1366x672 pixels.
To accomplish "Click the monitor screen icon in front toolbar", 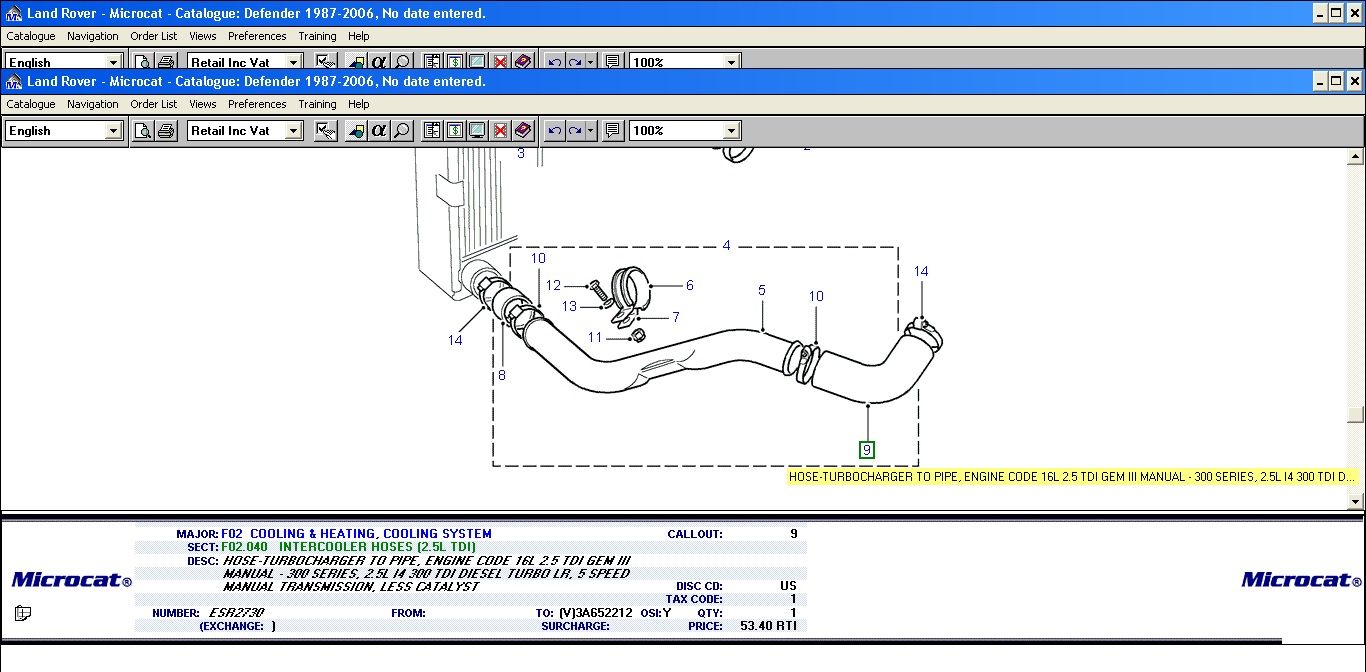I will tap(478, 131).
